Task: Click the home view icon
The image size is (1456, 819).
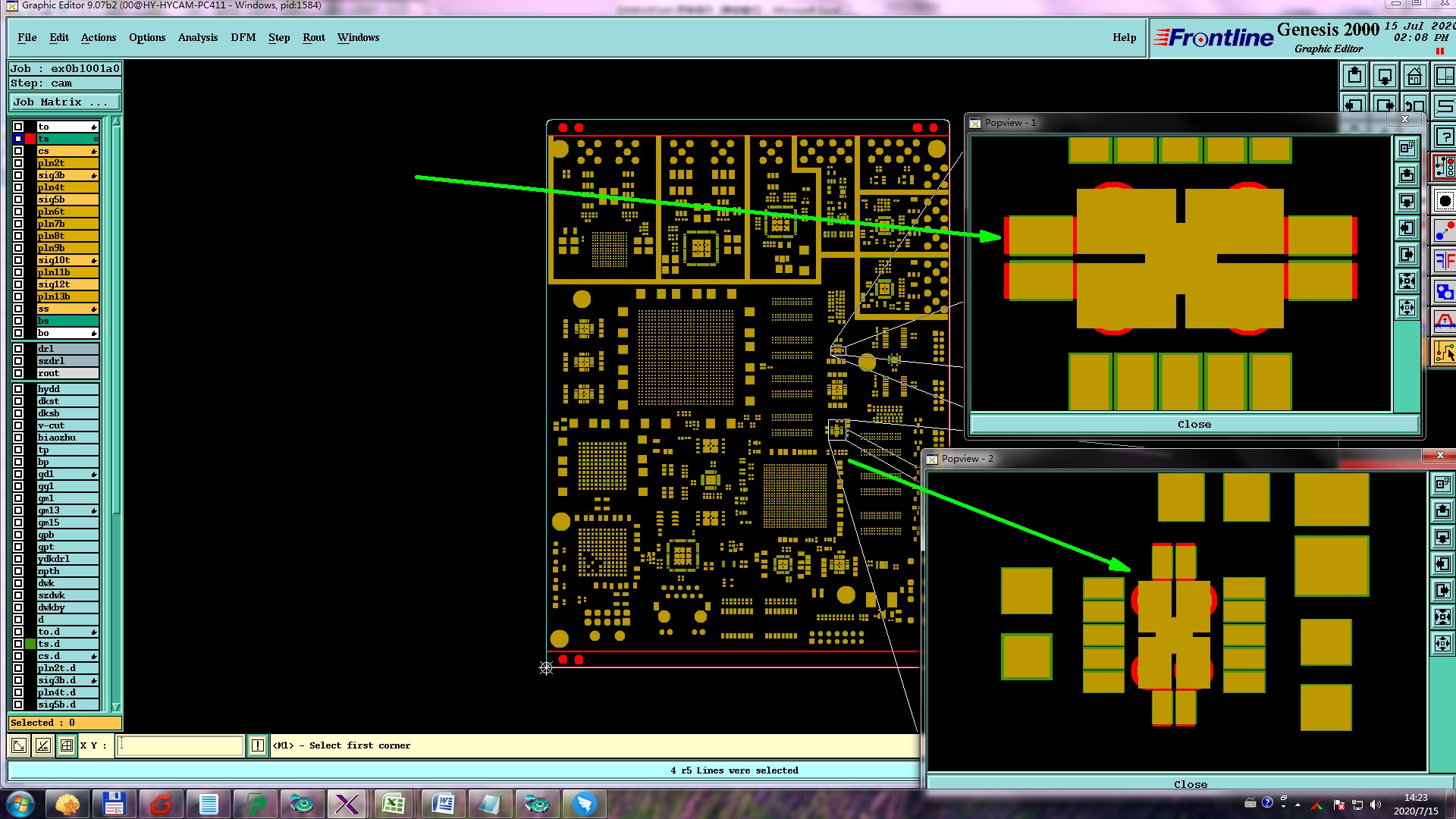Action: (1414, 77)
